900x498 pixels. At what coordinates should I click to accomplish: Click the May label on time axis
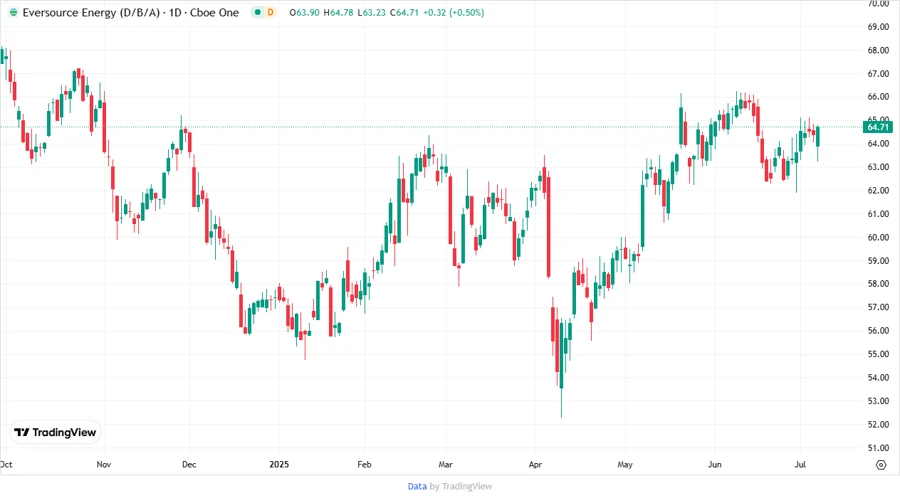pos(625,464)
